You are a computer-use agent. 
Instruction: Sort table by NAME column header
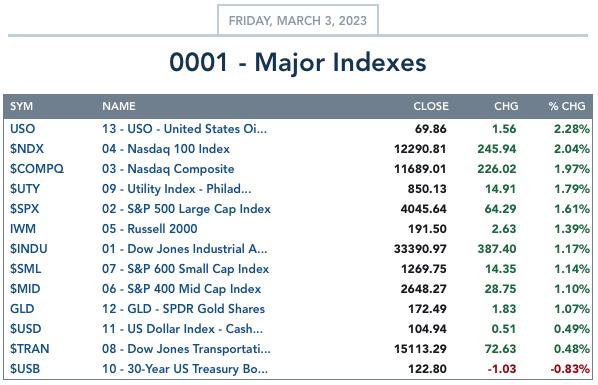tap(119, 106)
